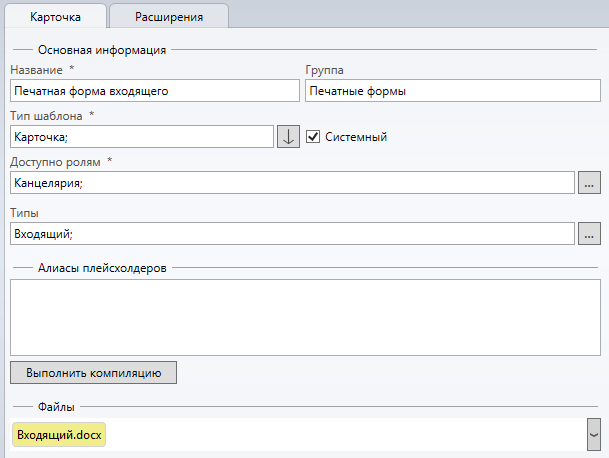Screen dimensions: 609x458
Task: Click the Тип шаблона field
Action: point(140,137)
